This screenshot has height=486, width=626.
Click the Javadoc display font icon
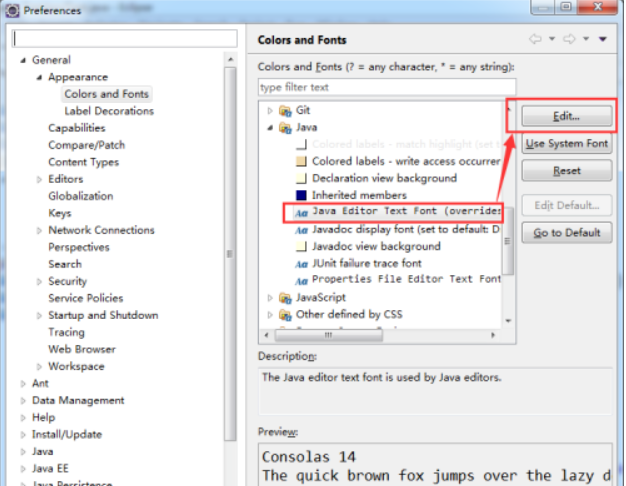click(x=301, y=229)
